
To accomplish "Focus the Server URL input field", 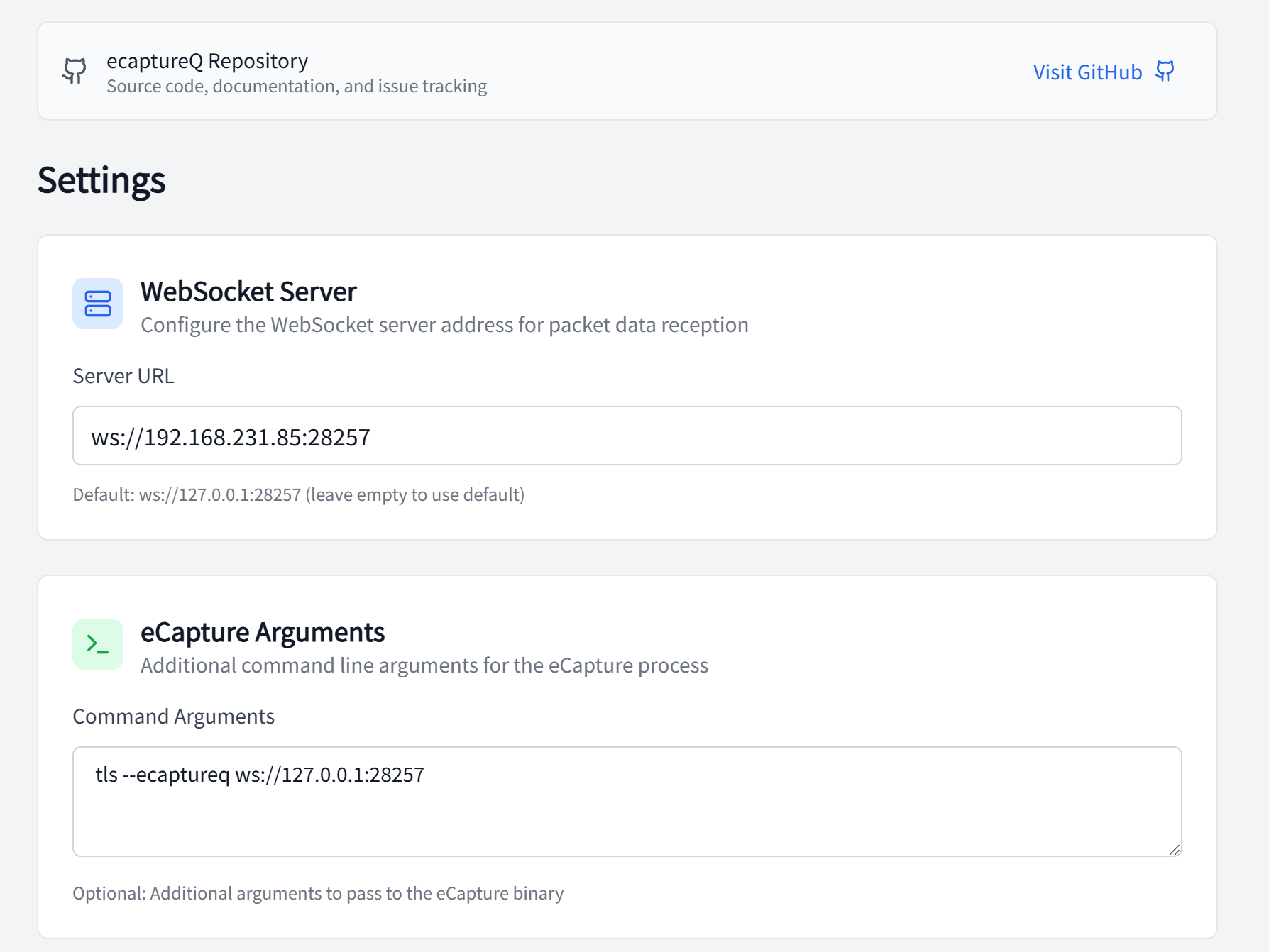I will coord(627,436).
